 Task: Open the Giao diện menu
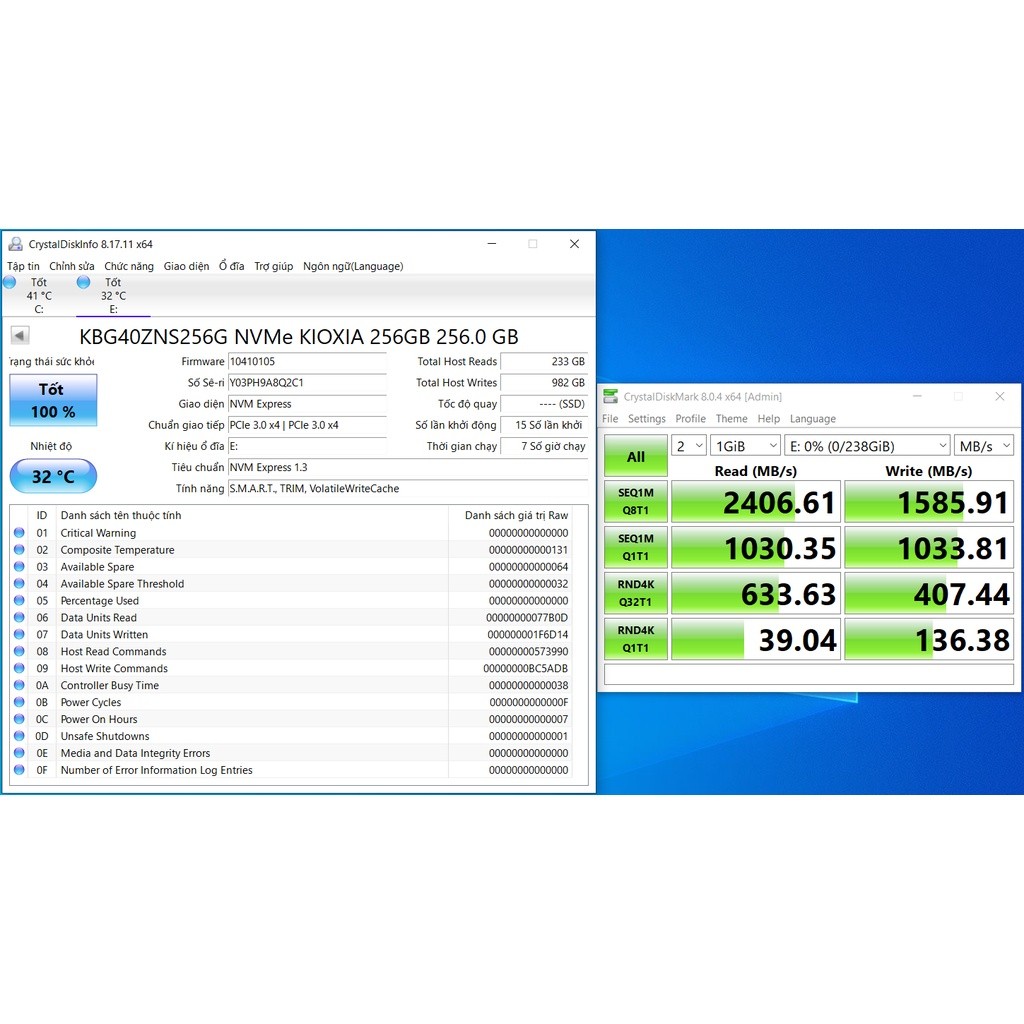186,266
